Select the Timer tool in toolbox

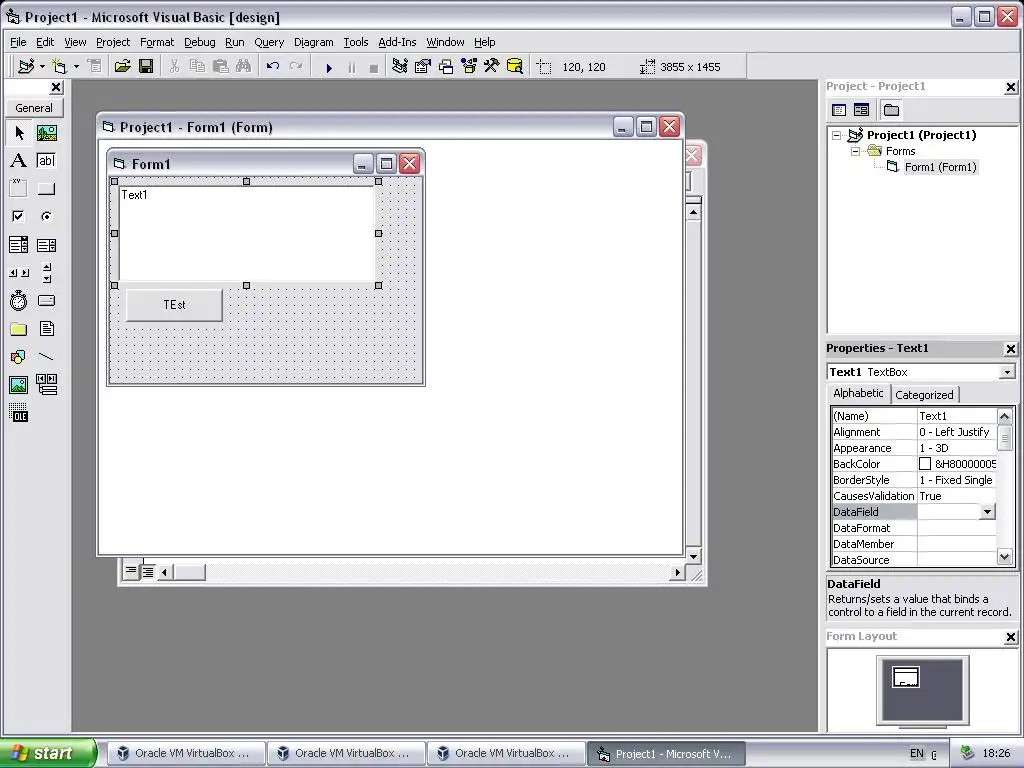click(x=19, y=300)
